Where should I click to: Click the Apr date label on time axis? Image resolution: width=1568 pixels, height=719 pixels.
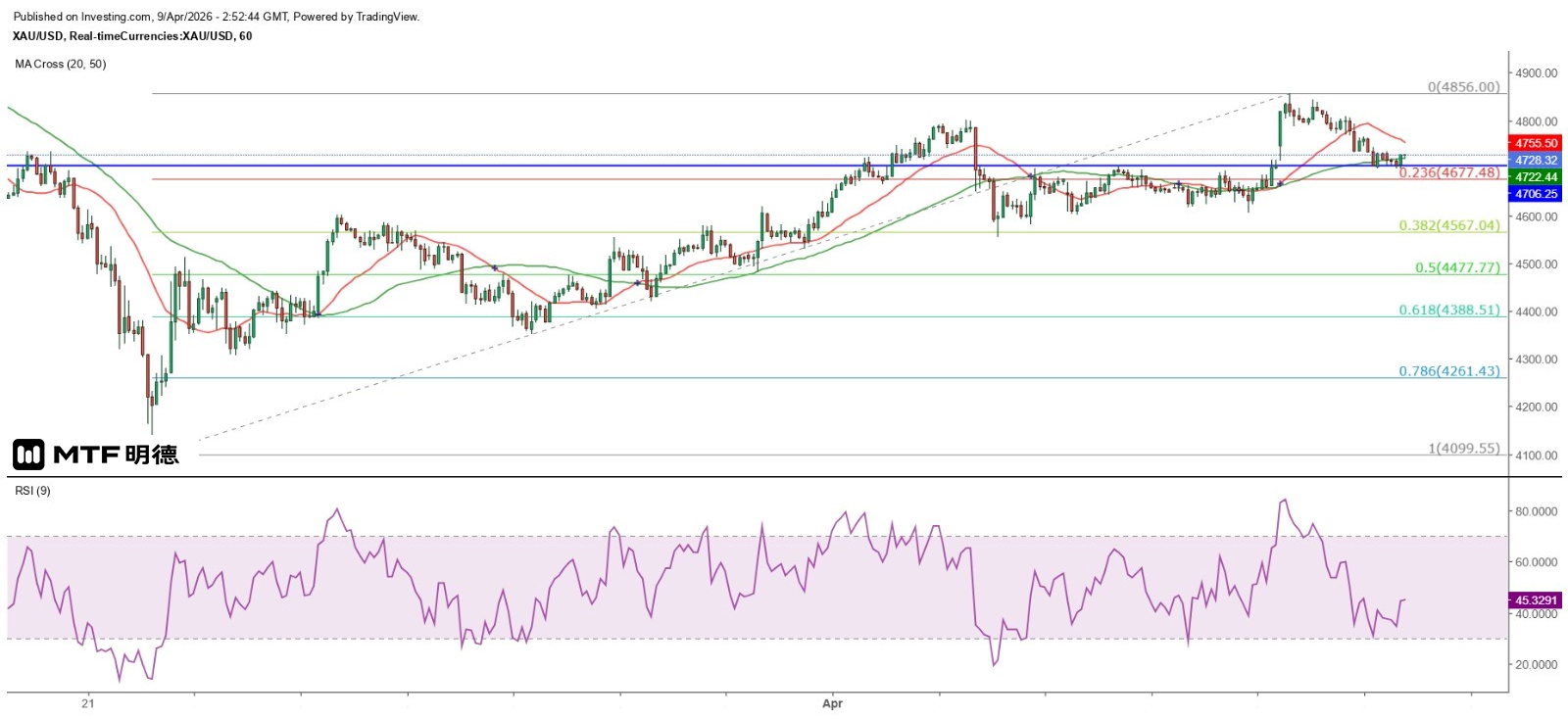pos(832,703)
